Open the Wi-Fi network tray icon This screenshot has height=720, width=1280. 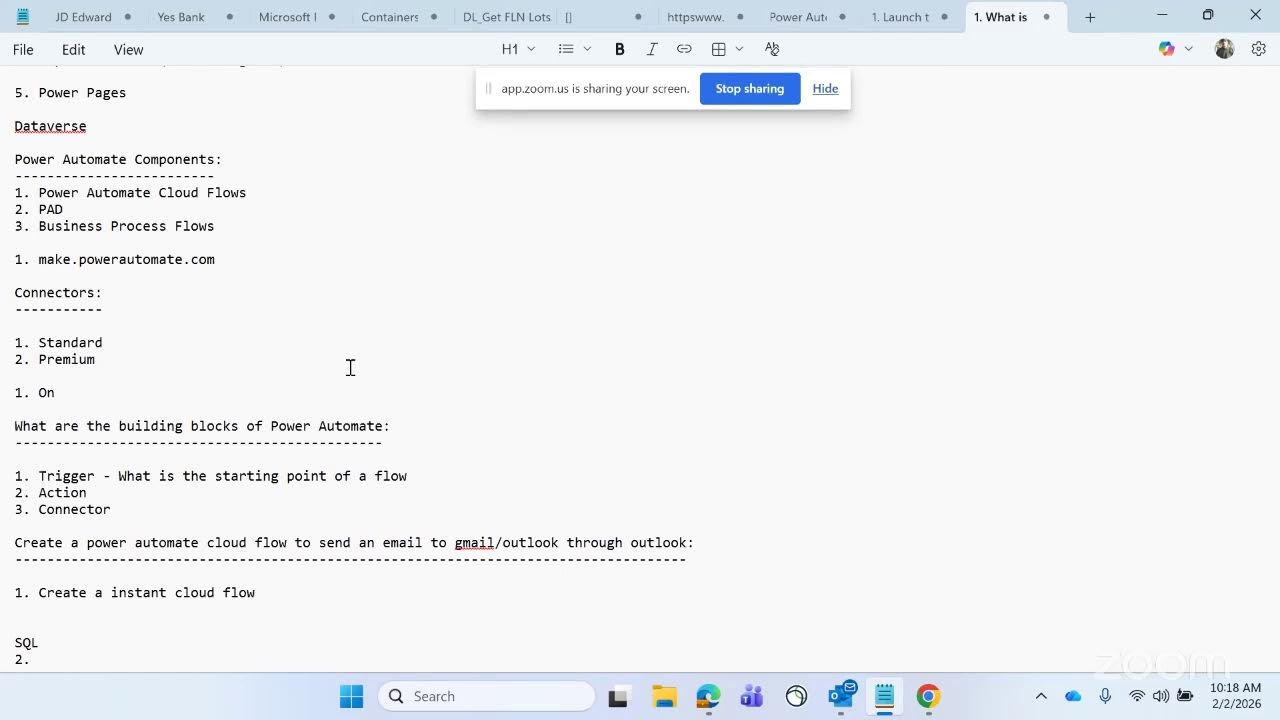[x=1137, y=696]
